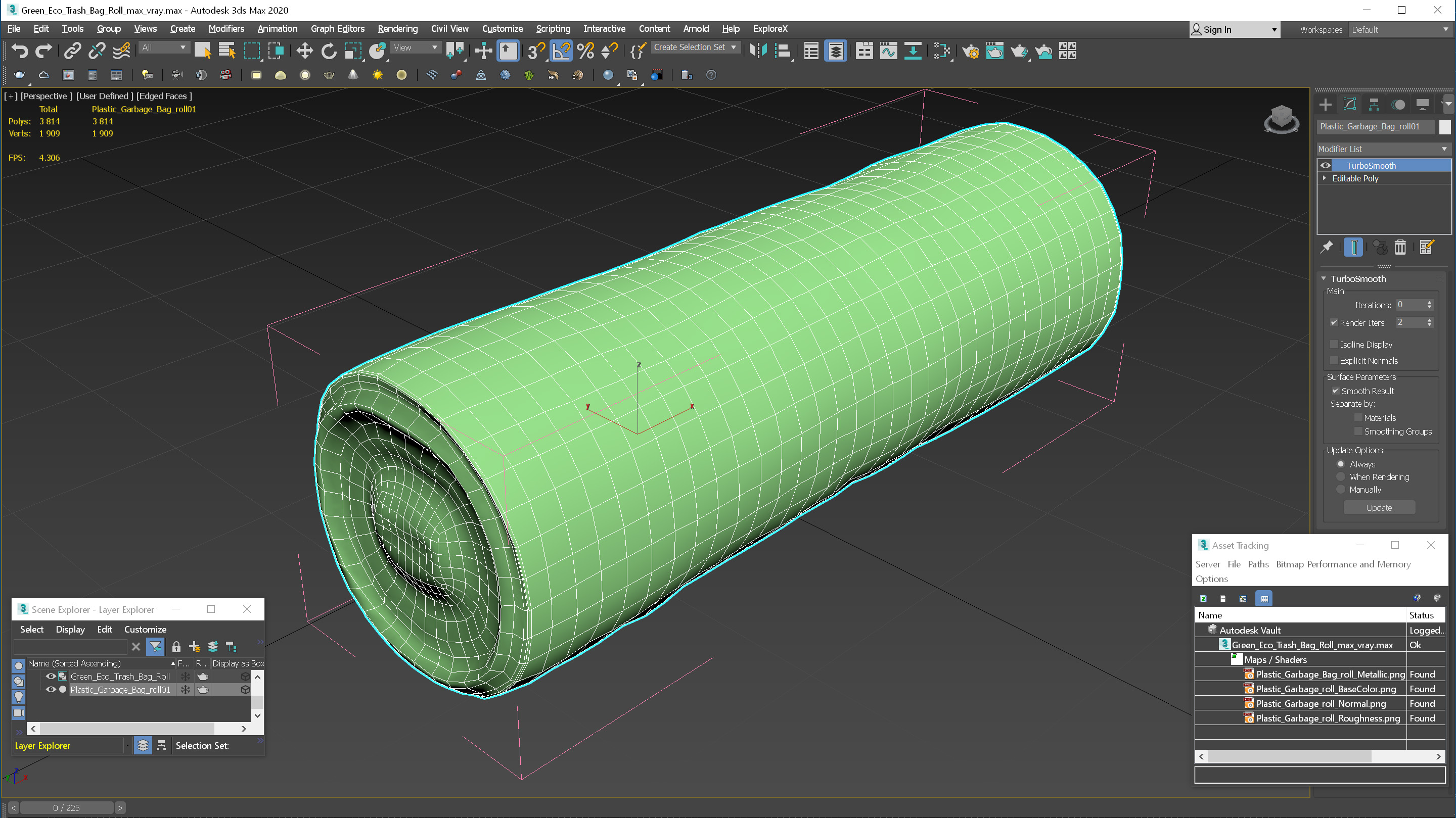Toggle TurboSmooth modifier eye visibility

pyautogui.click(x=1326, y=166)
